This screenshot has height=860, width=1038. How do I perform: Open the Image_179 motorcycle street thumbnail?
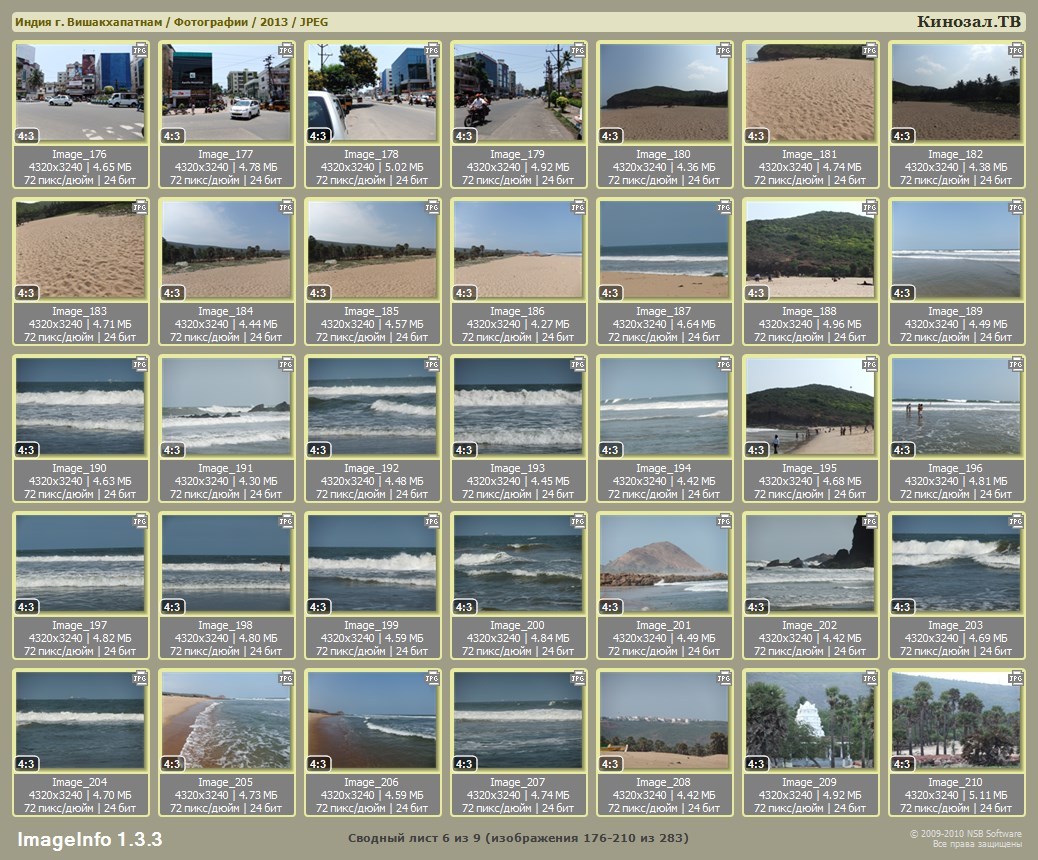pyautogui.click(x=518, y=92)
